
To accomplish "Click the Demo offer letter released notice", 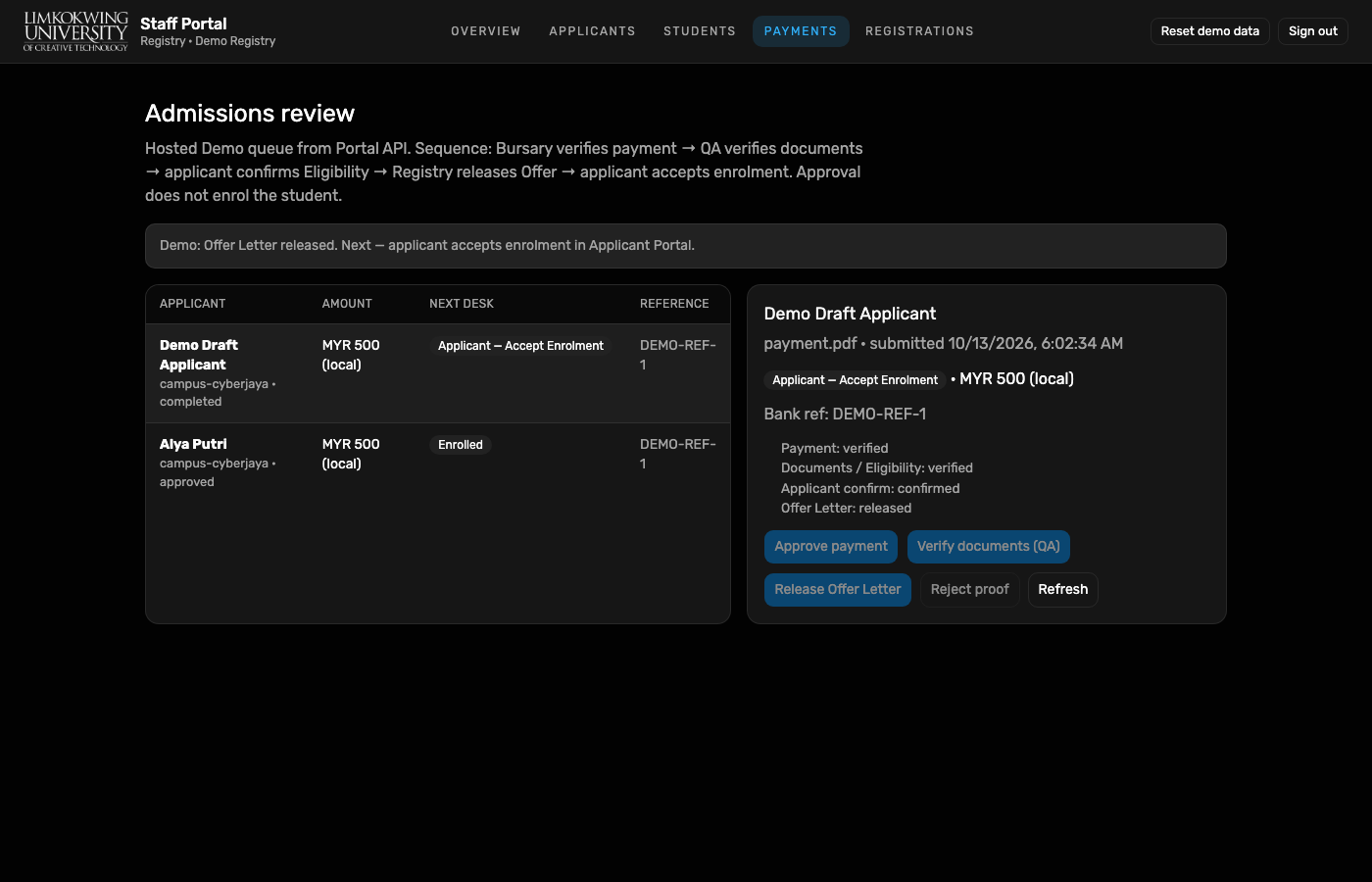I will (x=686, y=246).
